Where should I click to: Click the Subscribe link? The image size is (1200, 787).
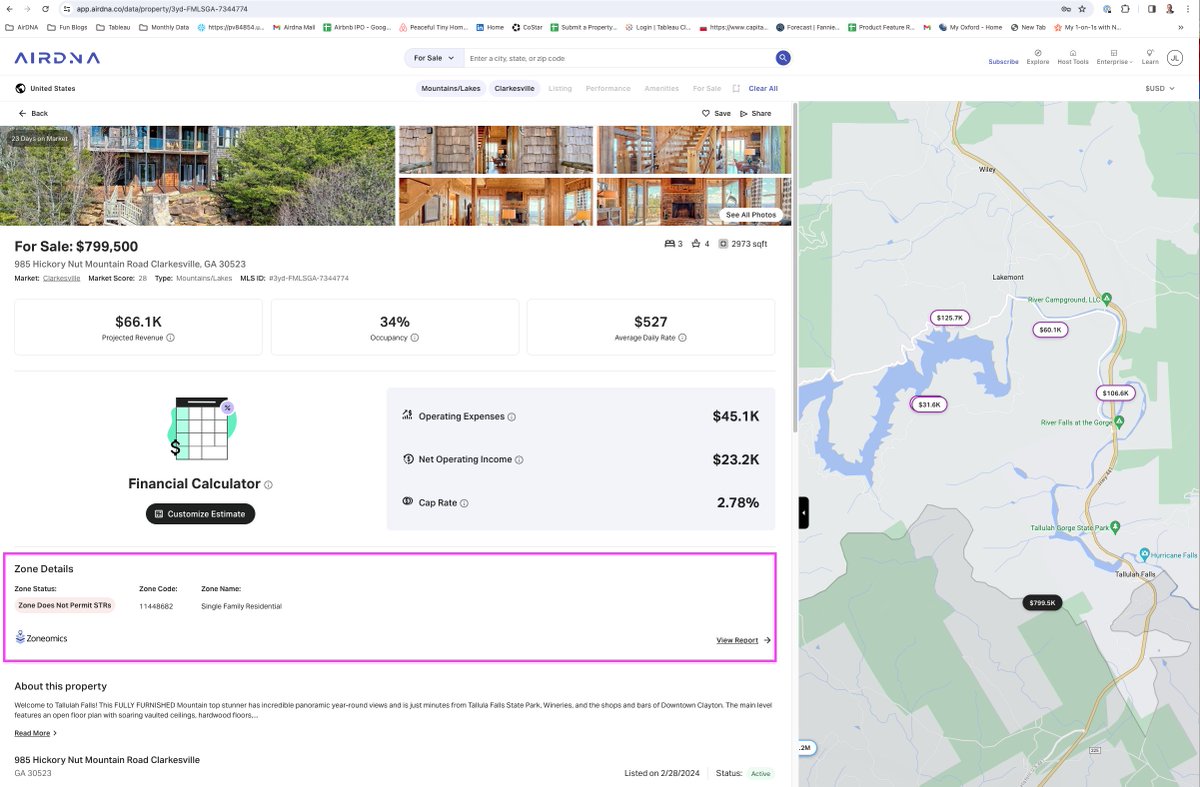(x=1003, y=62)
